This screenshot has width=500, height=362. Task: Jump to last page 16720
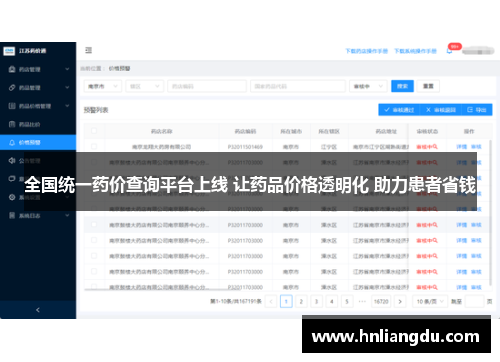point(381,302)
